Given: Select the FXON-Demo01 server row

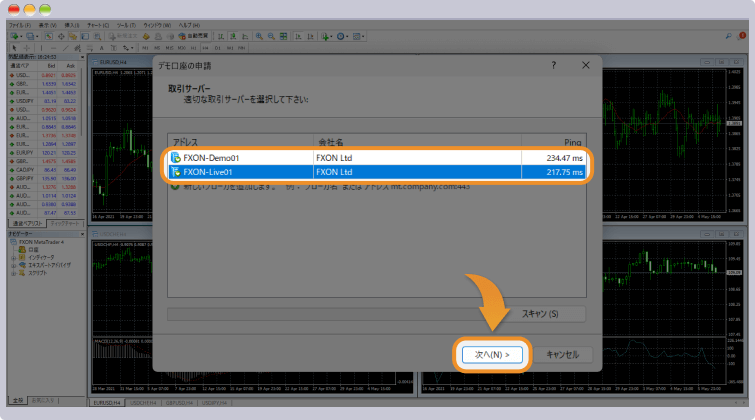Looking at the screenshot, I should pyautogui.click(x=377, y=158).
